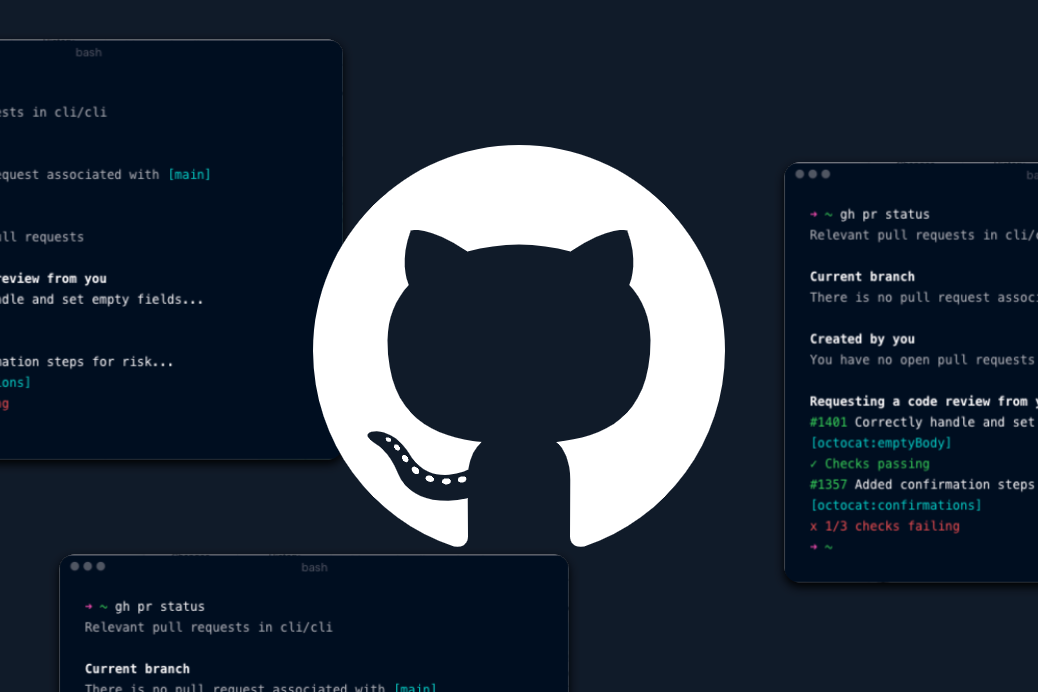Click 'Relevant pull requests in cli/cli' in bottom terminal
The height and width of the screenshot is (692, 1038).
coord(209,627)
